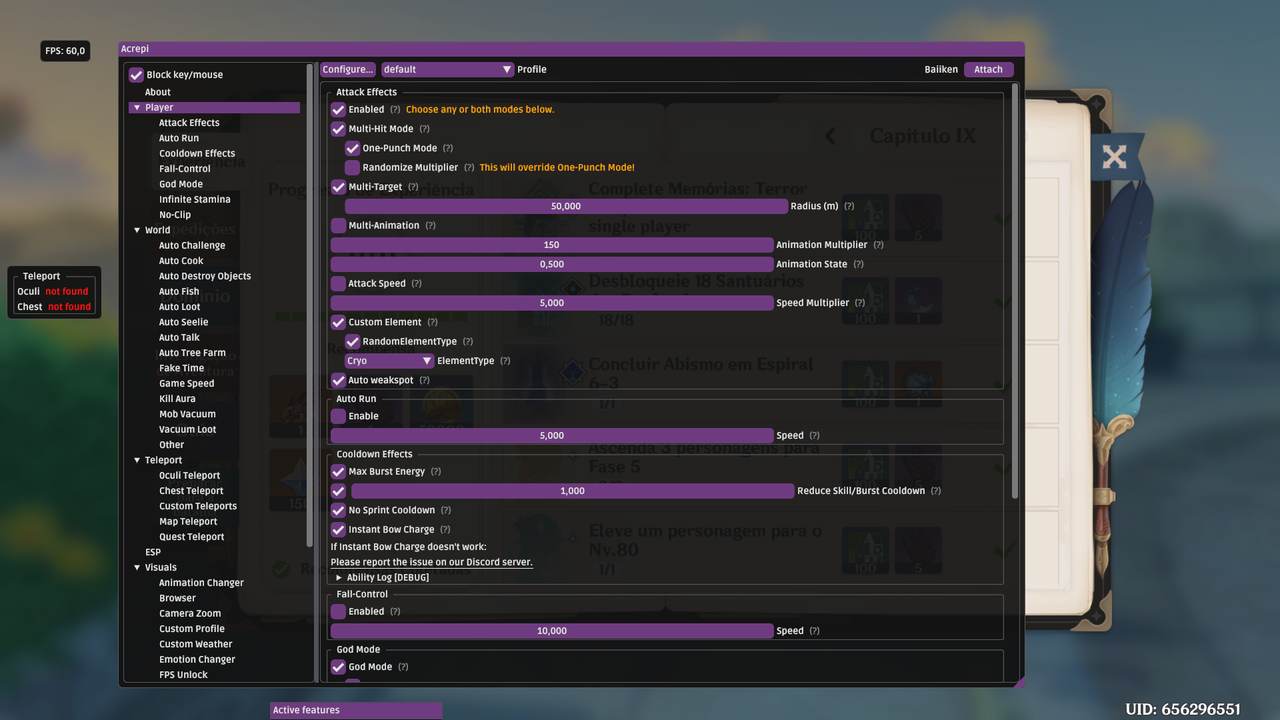The height and width of the screenshot is (720, 1280).
Task: Click the Active features panel title
Action: 356,710
